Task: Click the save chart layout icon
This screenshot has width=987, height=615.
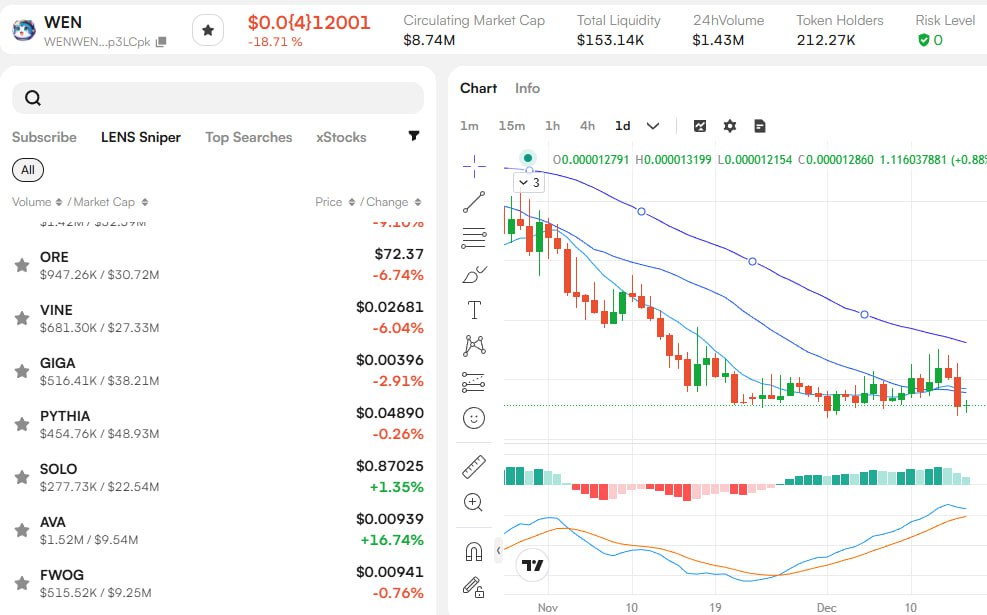Action: coord(760,126)
